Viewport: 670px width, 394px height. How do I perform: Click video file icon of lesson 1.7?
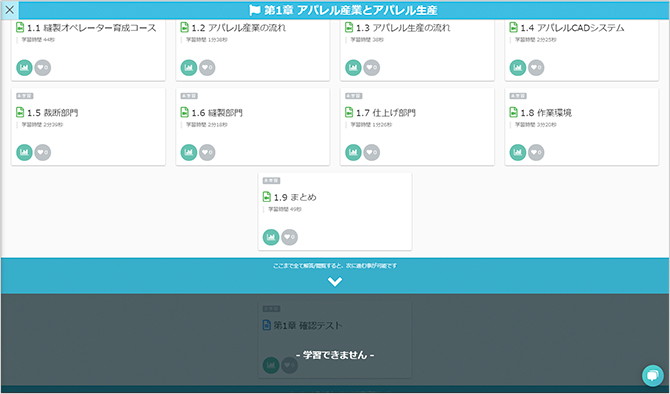tap(349, 112)
